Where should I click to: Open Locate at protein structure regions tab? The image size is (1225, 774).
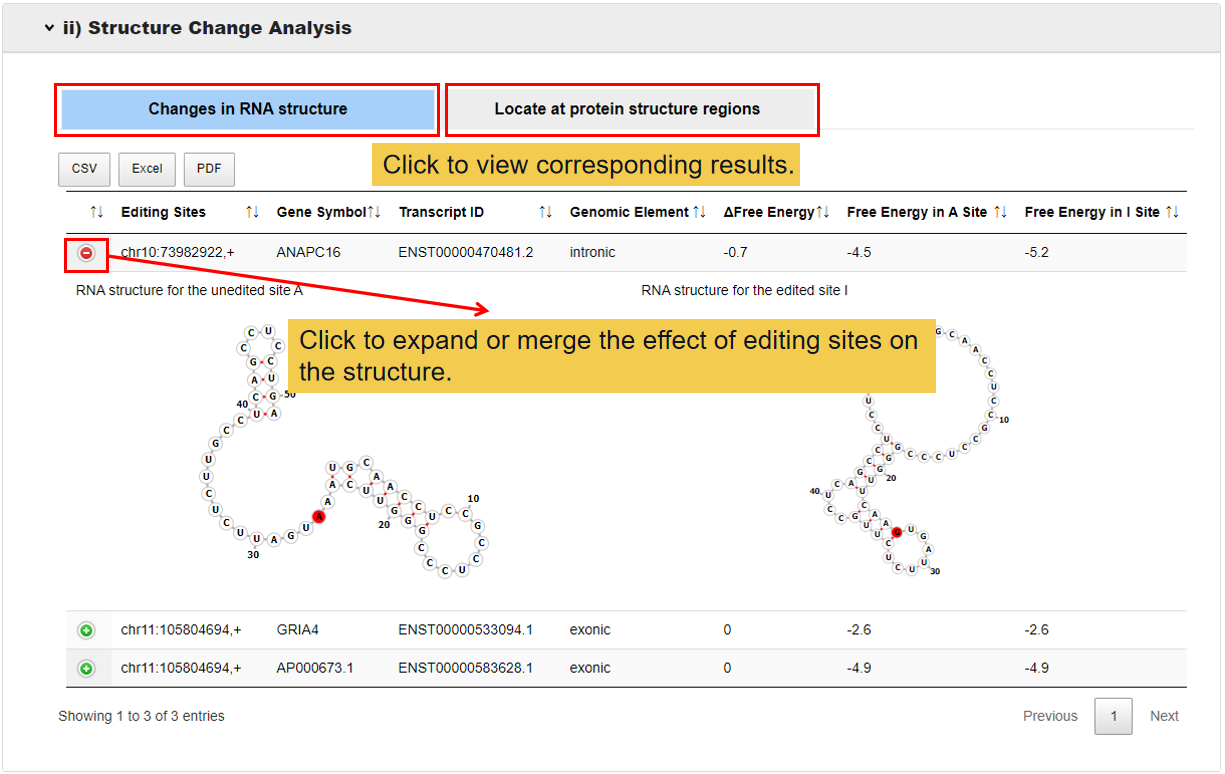coord(627,109)
